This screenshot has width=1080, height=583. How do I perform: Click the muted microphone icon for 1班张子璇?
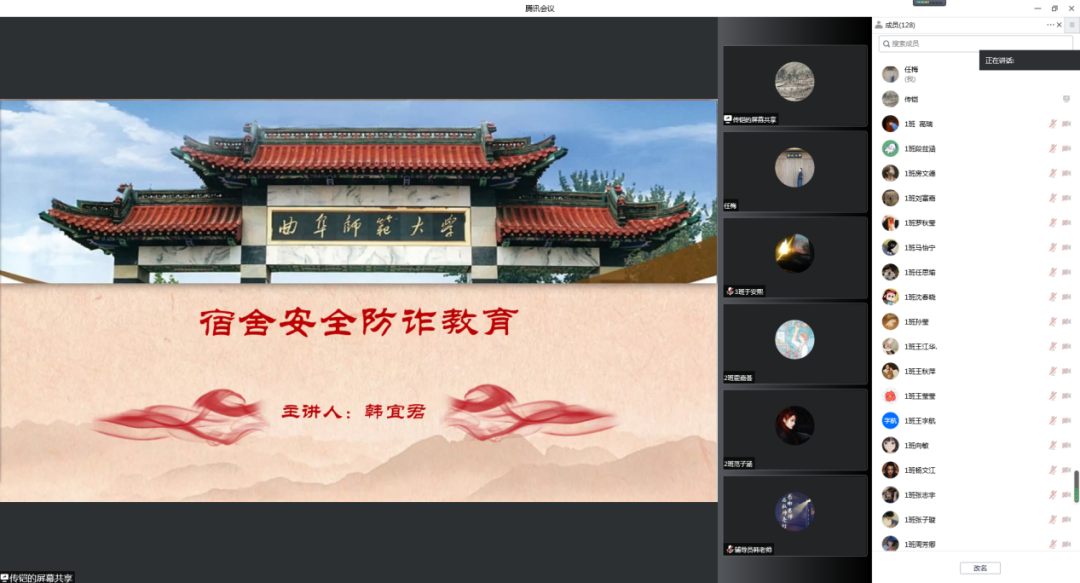coord(1052,520)
